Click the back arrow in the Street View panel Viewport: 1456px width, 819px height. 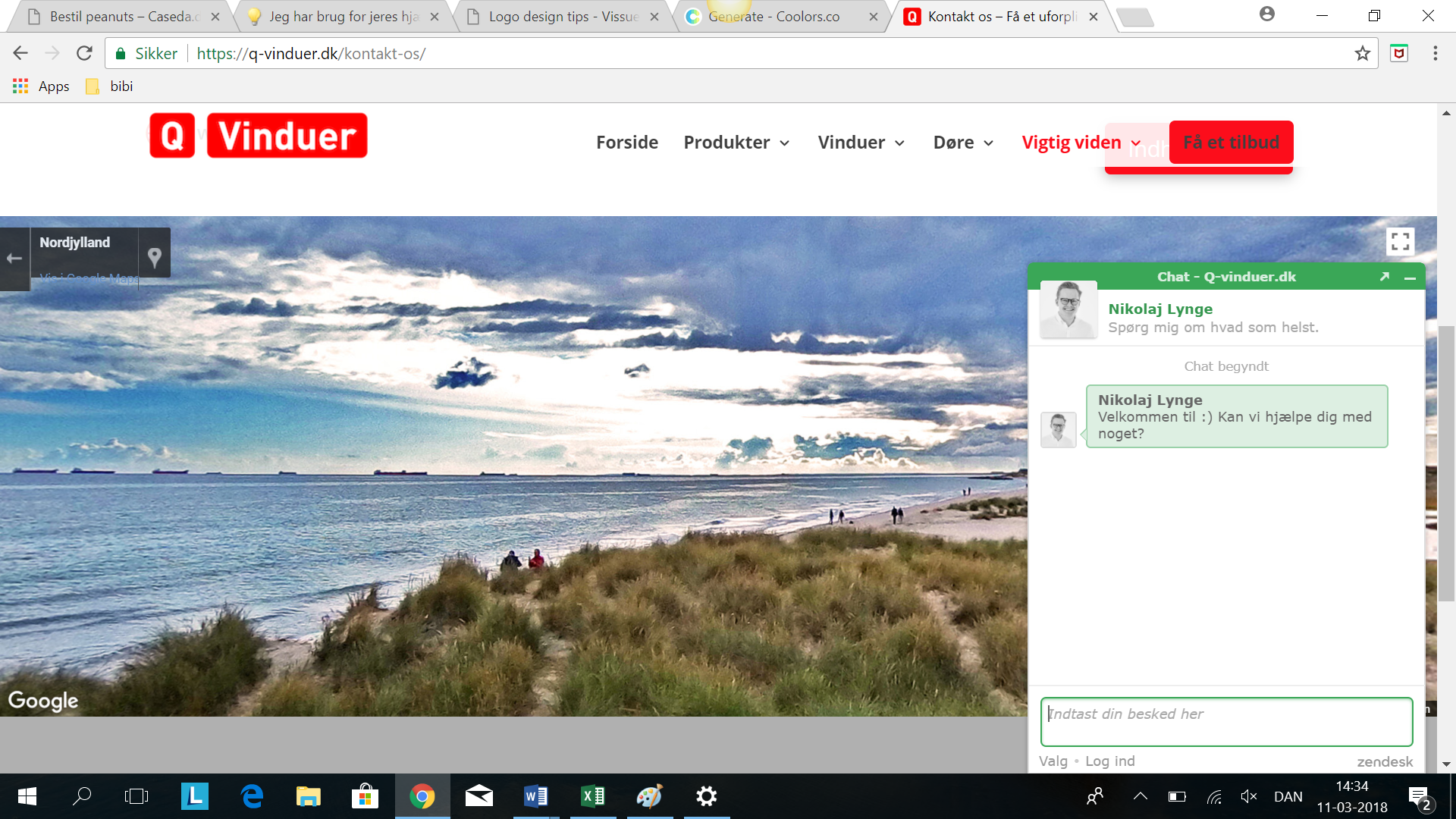(x=14, y=259)
